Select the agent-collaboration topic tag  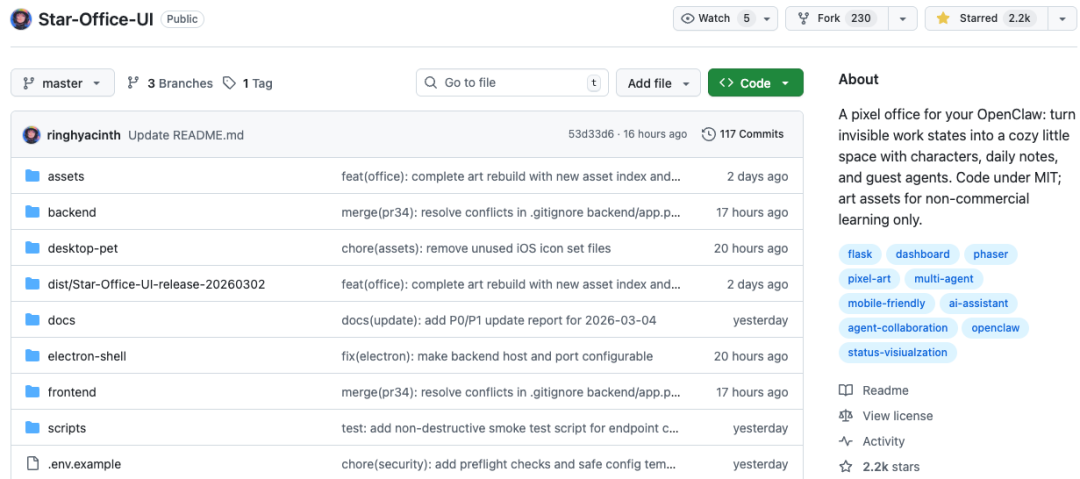coord(897,328)
